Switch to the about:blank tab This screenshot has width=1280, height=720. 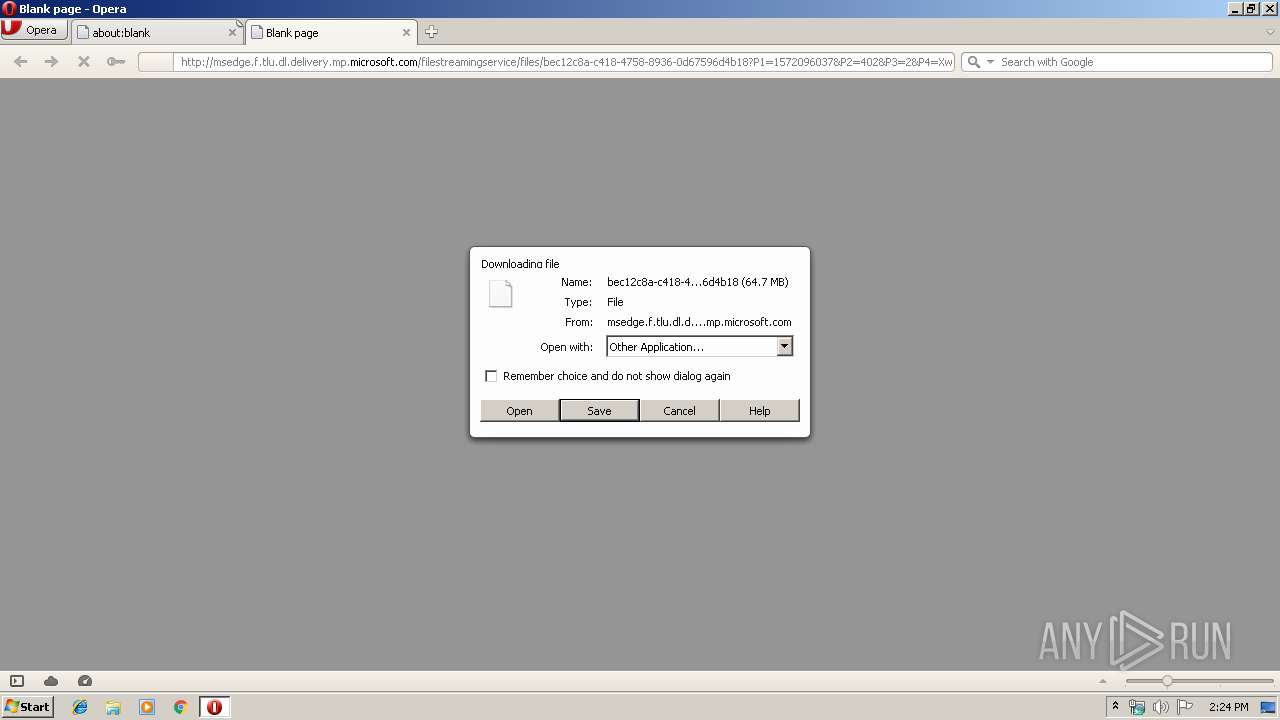[x=158, y=32]
